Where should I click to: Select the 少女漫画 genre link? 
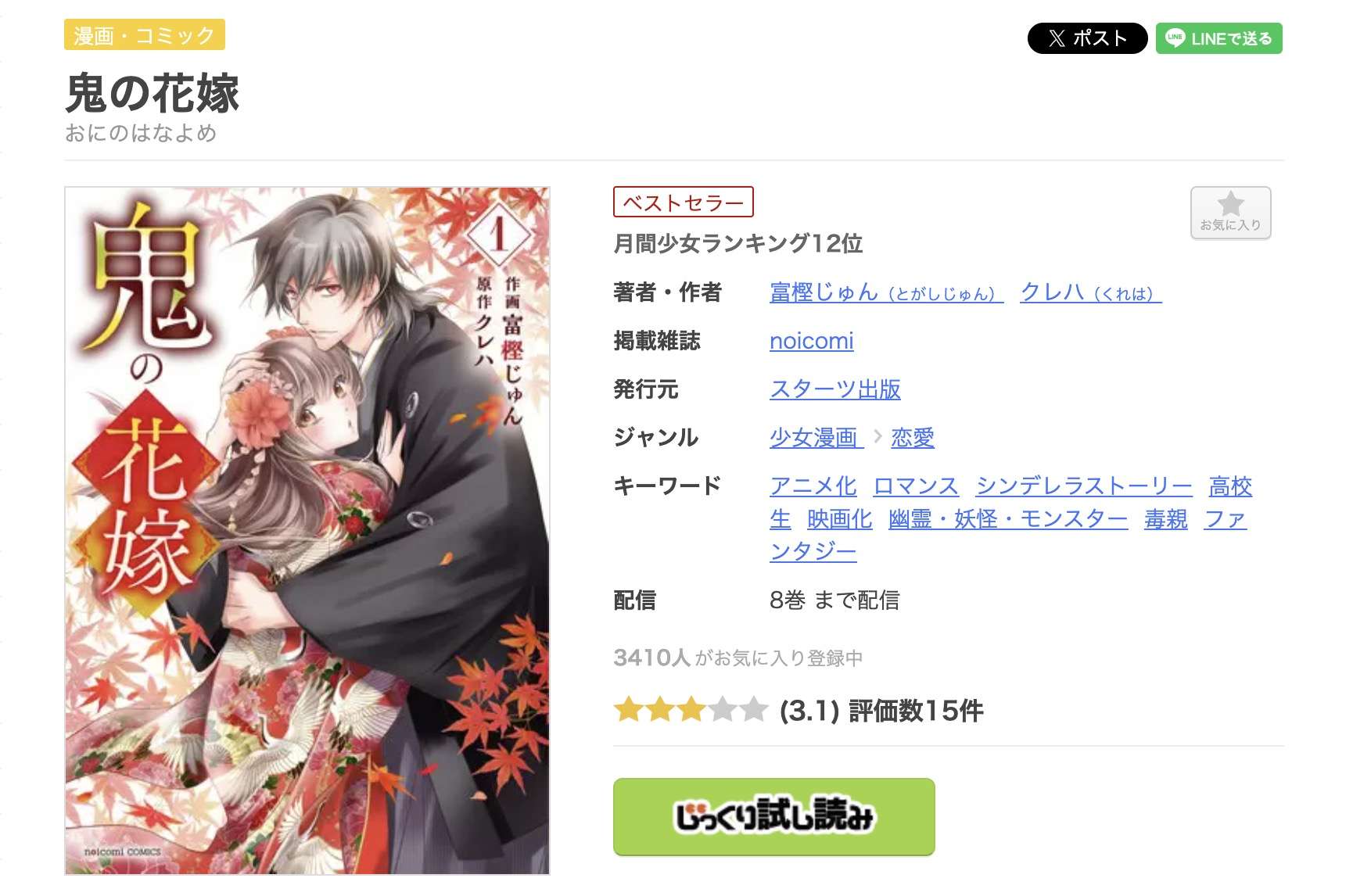coord(816,438)
